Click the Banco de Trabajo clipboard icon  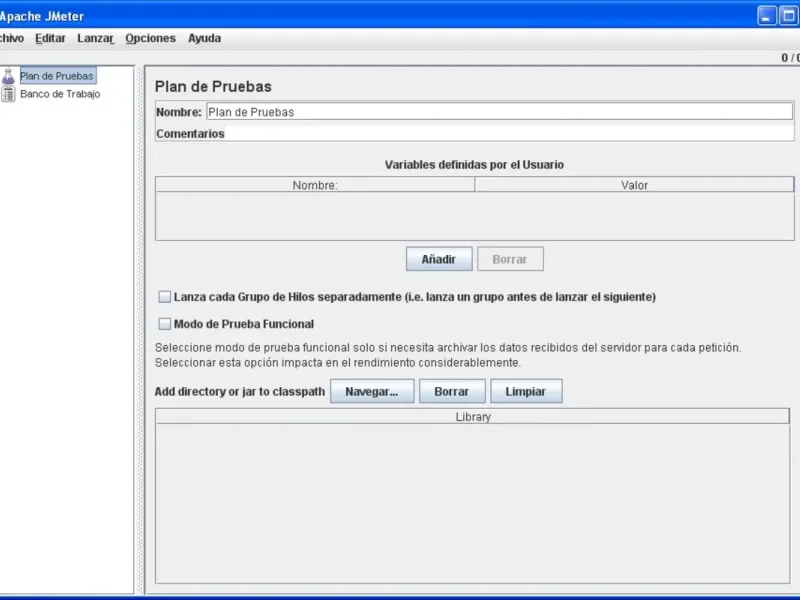point(8,94)
